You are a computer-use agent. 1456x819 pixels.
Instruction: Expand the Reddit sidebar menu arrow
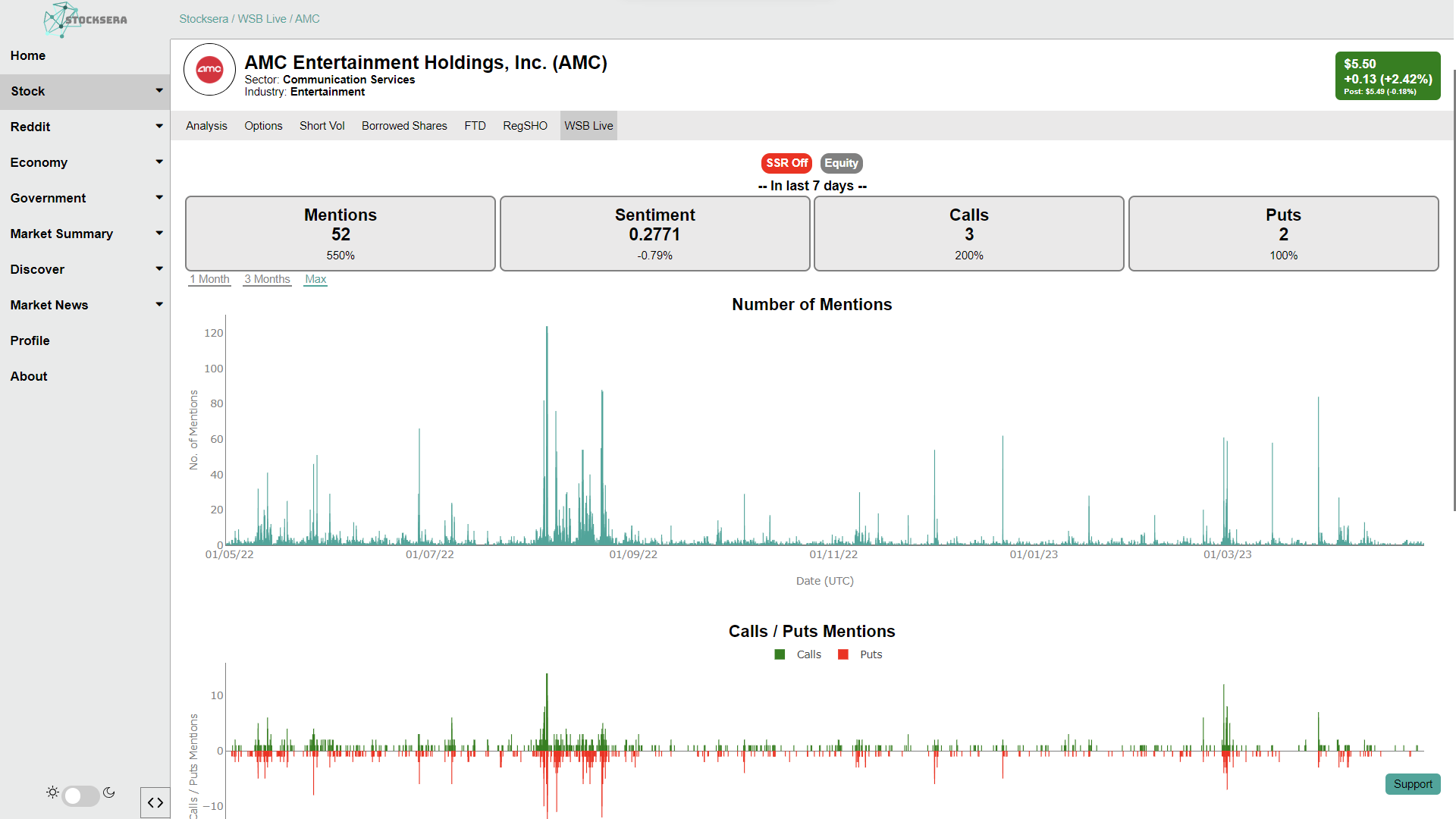tap(159, 126)
